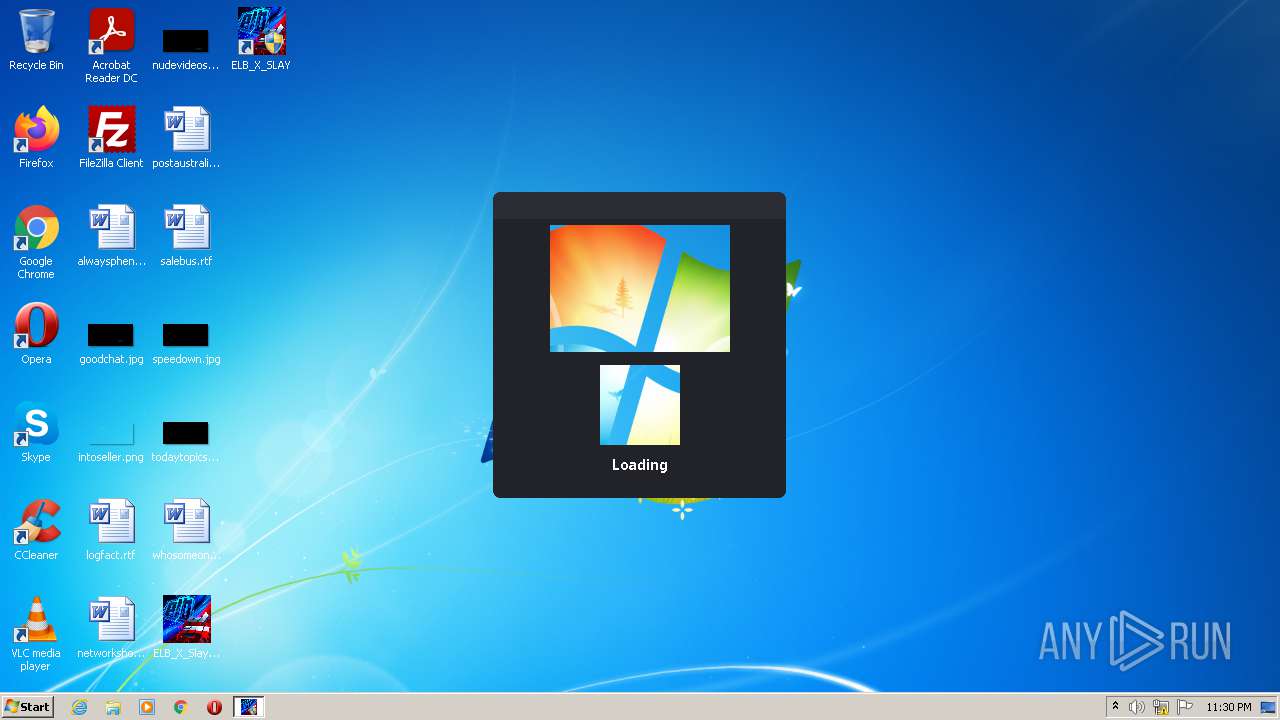Click the small square image above Loading

tap(640, 405)
